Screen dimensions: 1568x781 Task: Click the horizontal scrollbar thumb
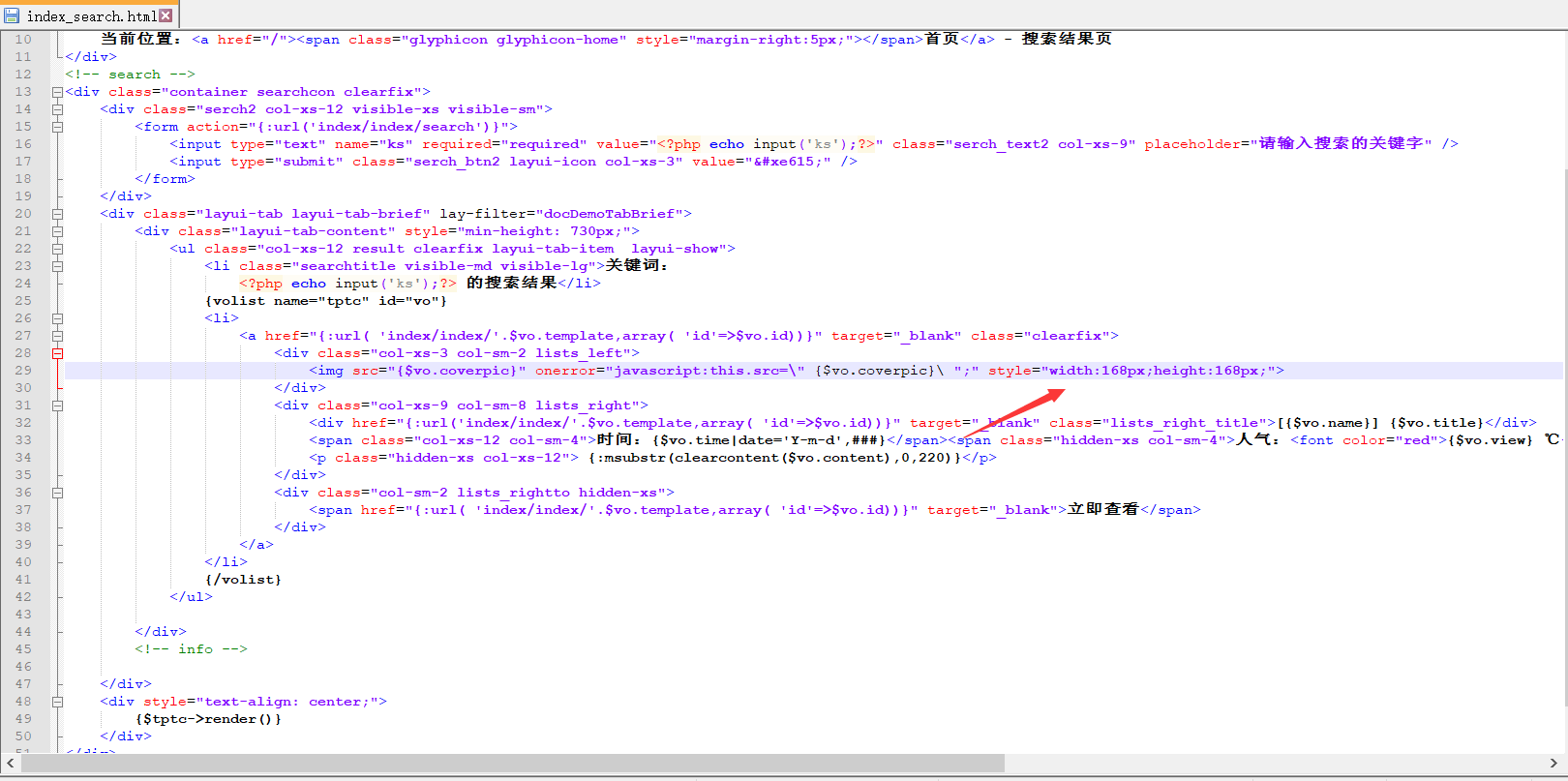point(513,764)
